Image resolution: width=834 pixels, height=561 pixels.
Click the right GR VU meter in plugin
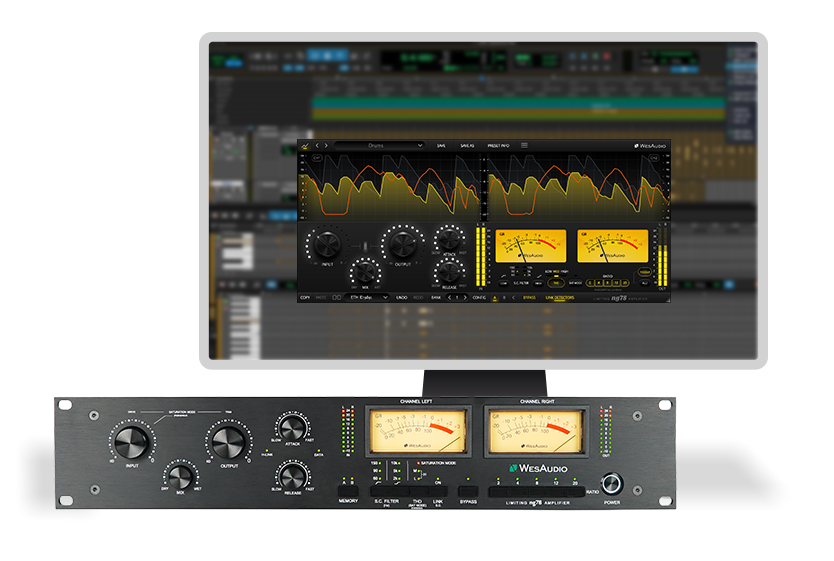coord(613,246)
